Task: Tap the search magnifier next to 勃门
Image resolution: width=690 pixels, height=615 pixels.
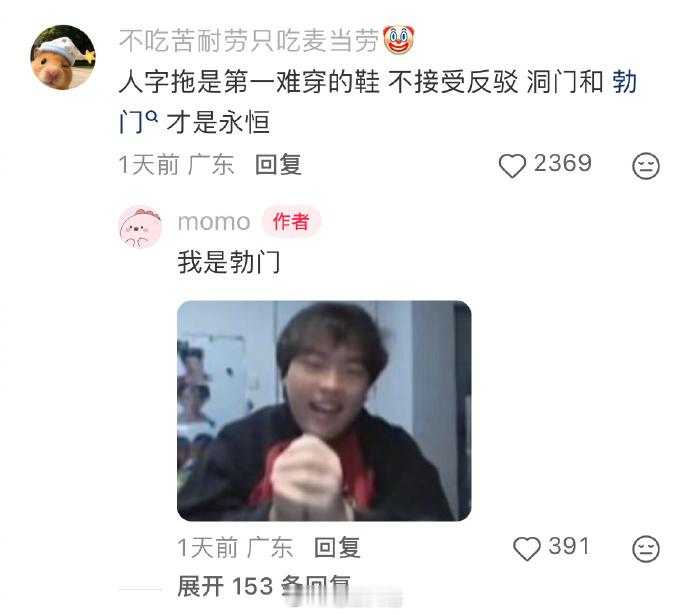Action: click(151, 117)
